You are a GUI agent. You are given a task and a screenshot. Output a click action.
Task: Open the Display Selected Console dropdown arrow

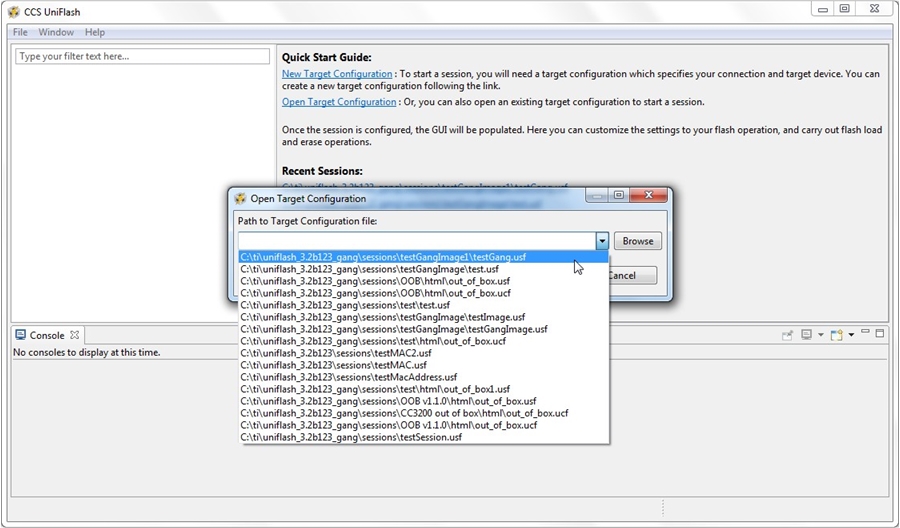tap(821, 335)
